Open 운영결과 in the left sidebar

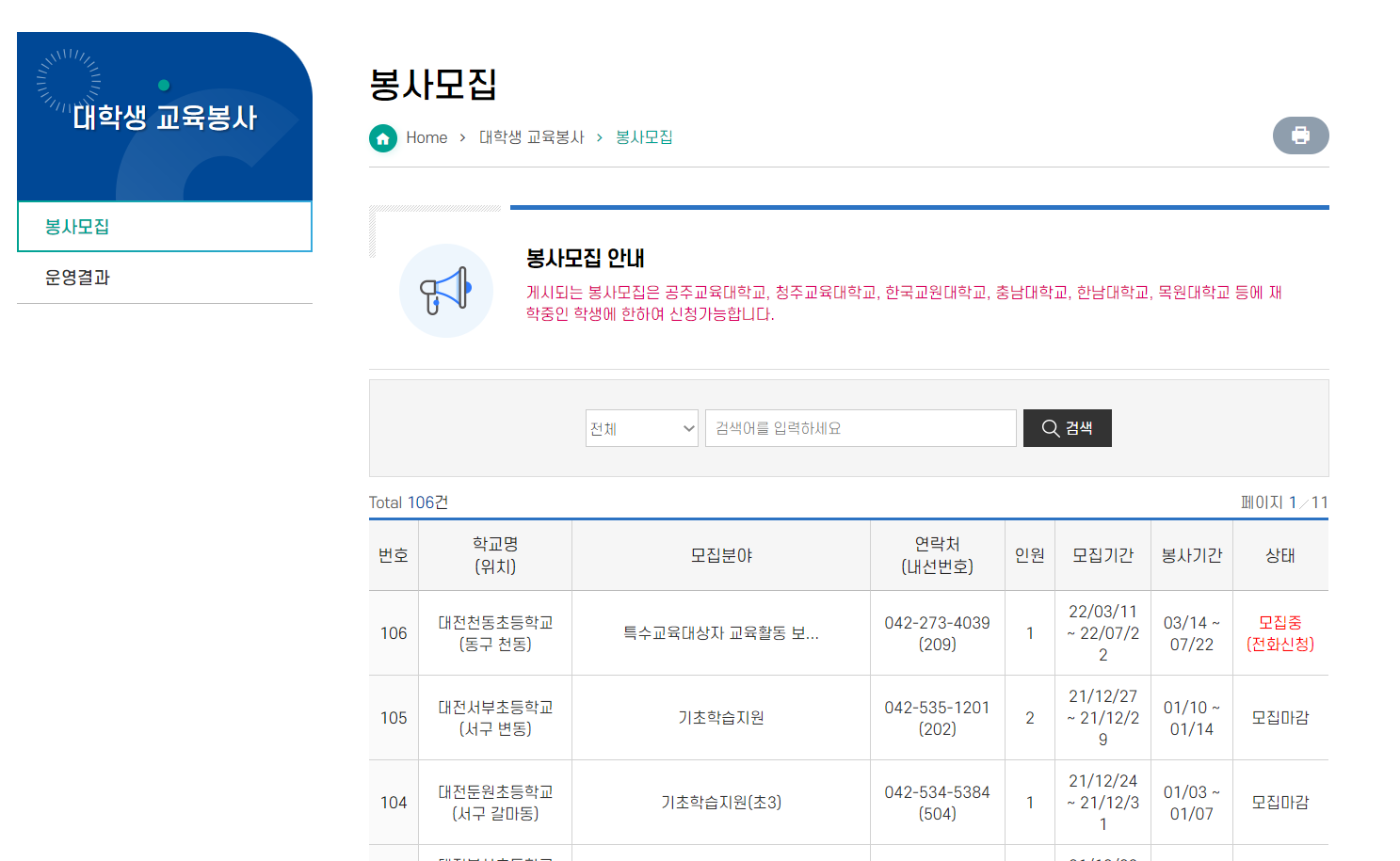pos(77,278)
